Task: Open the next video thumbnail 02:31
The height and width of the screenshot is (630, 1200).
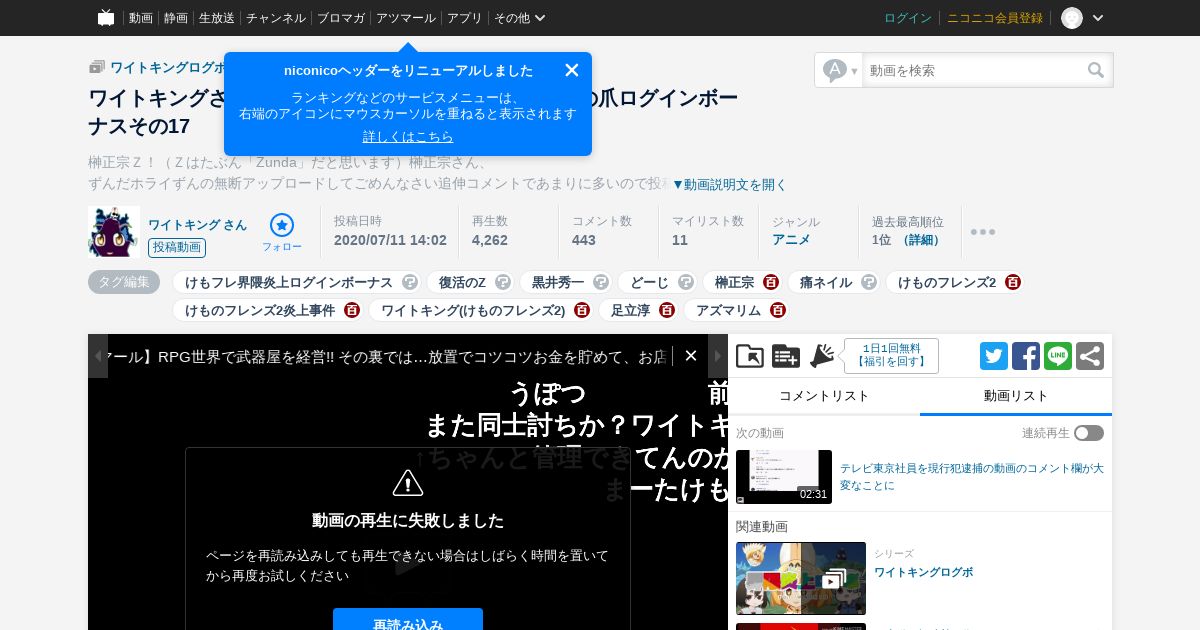Action: click(x=784, y=477)
